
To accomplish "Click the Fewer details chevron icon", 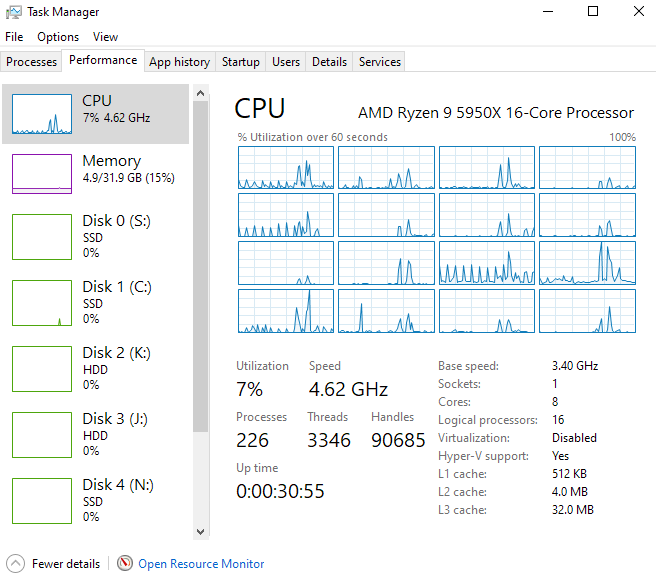I will point(15,564).
